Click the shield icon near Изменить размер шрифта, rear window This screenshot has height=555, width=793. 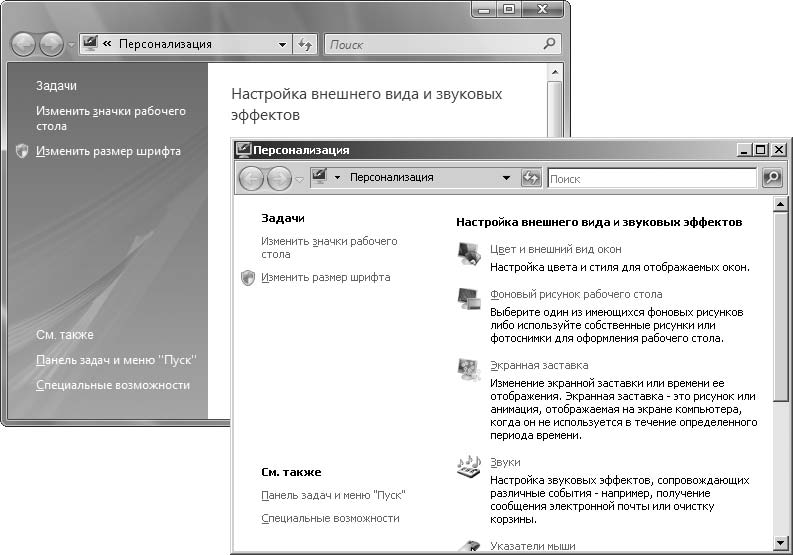click(22, 151)
